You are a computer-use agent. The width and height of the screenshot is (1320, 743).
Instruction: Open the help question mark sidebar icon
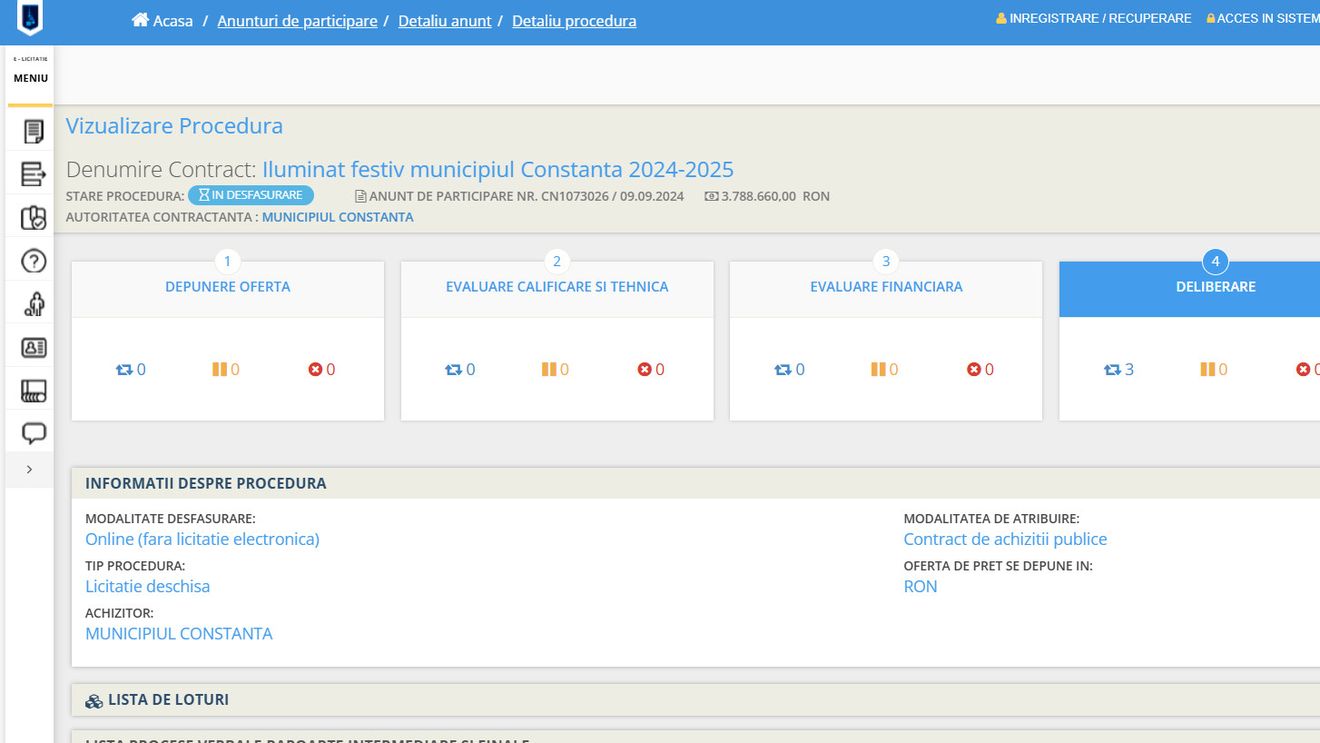tap(33, 261)
